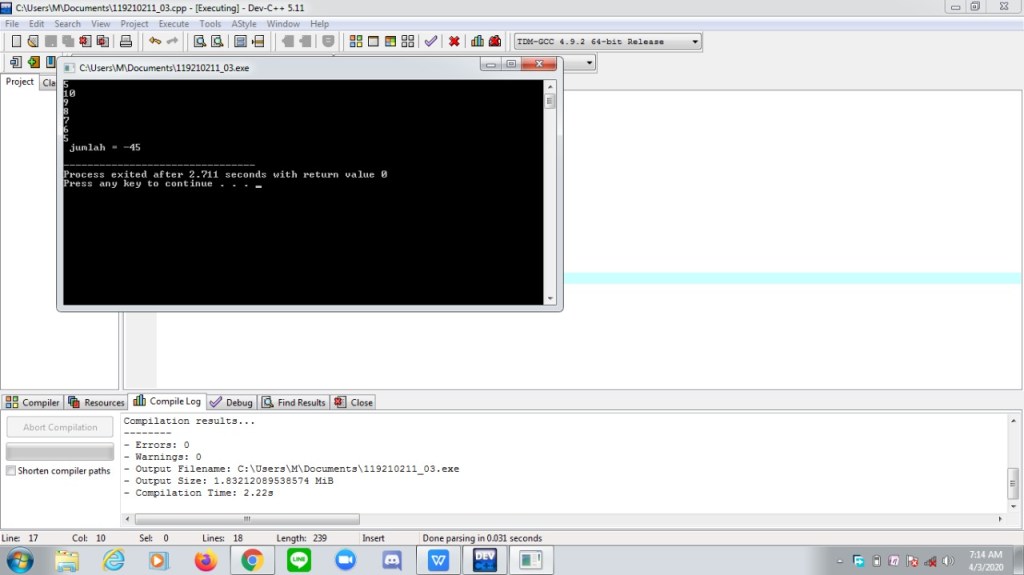Switch to the Find Results tab
Viewport: 1024px width, 575px height.
pos(294,402)
